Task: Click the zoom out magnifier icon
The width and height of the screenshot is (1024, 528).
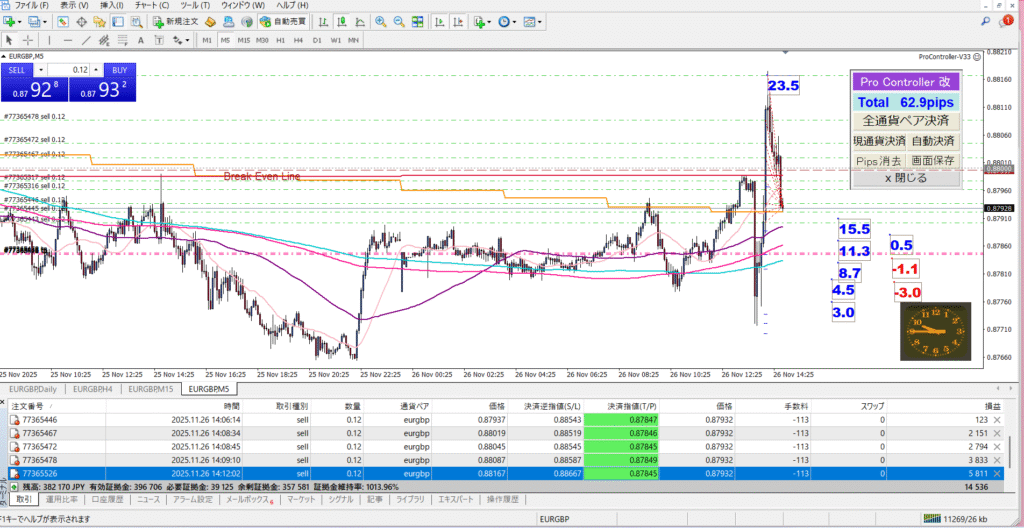Action: point(399,21)
